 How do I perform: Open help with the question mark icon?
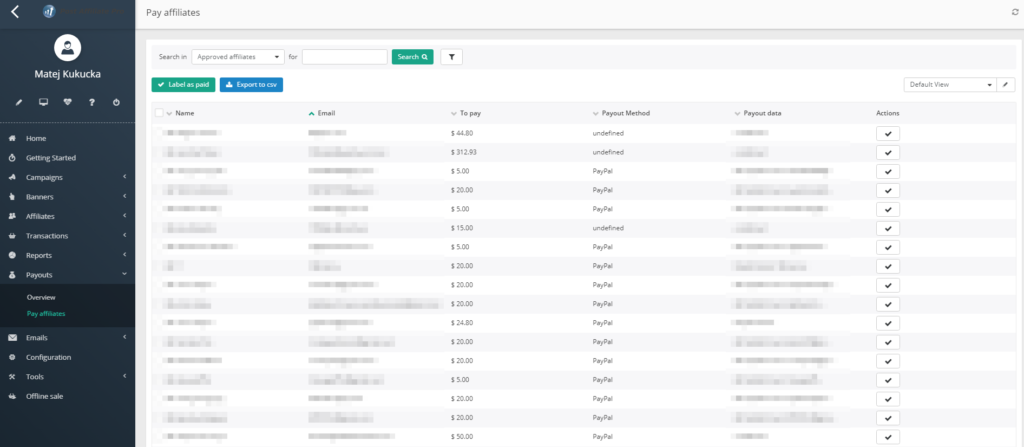click(x=92, y=102)
